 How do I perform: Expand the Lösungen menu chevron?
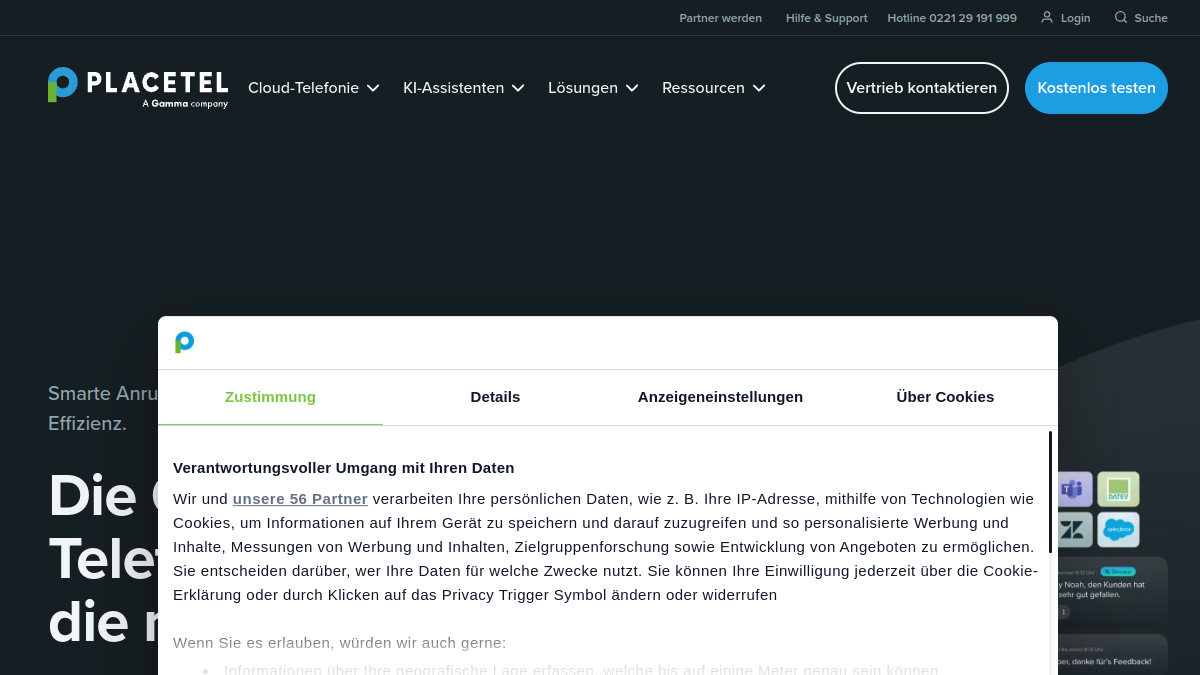point(632,88)
